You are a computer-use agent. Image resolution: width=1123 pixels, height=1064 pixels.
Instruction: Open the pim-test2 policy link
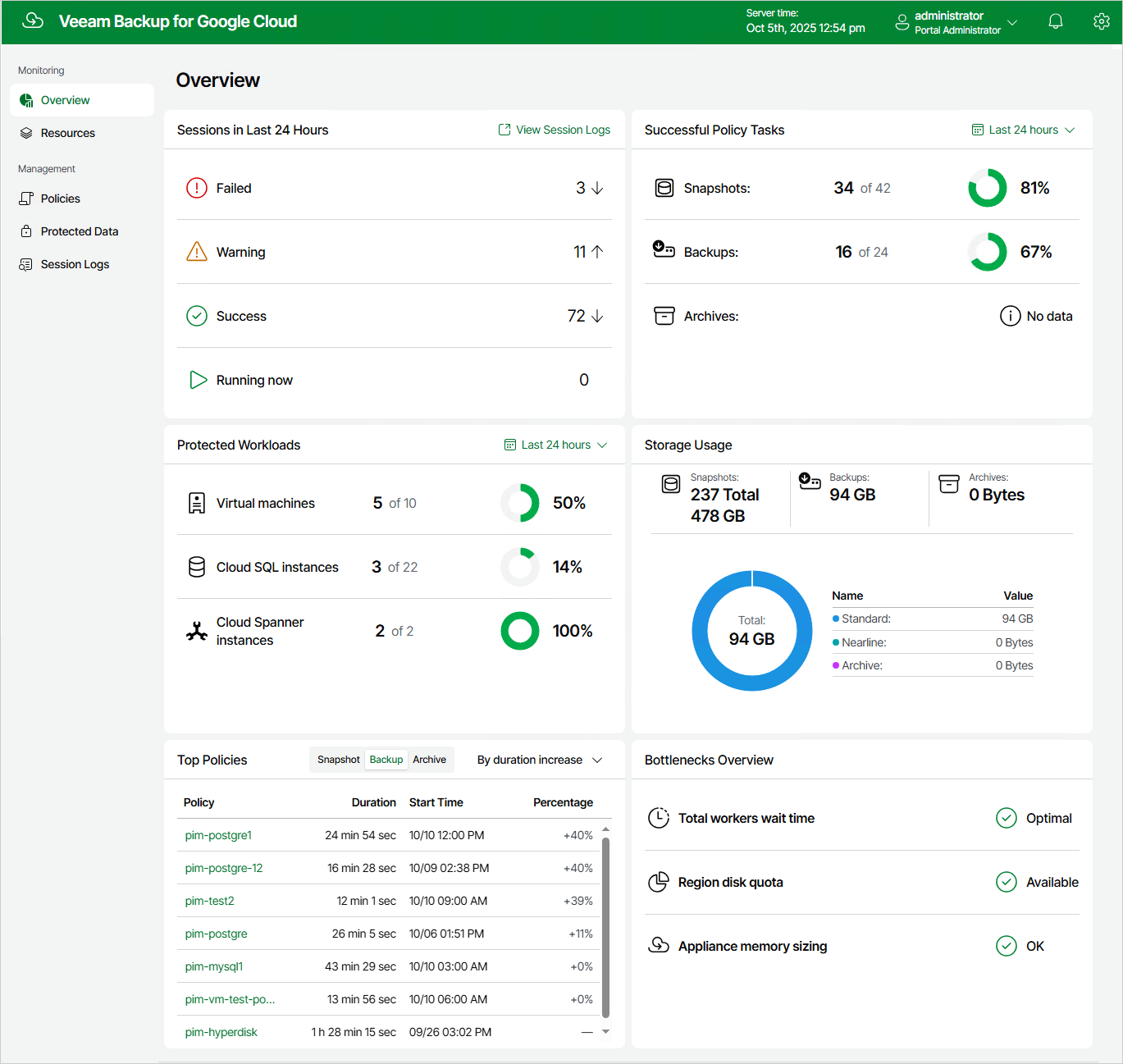(209, 901)
